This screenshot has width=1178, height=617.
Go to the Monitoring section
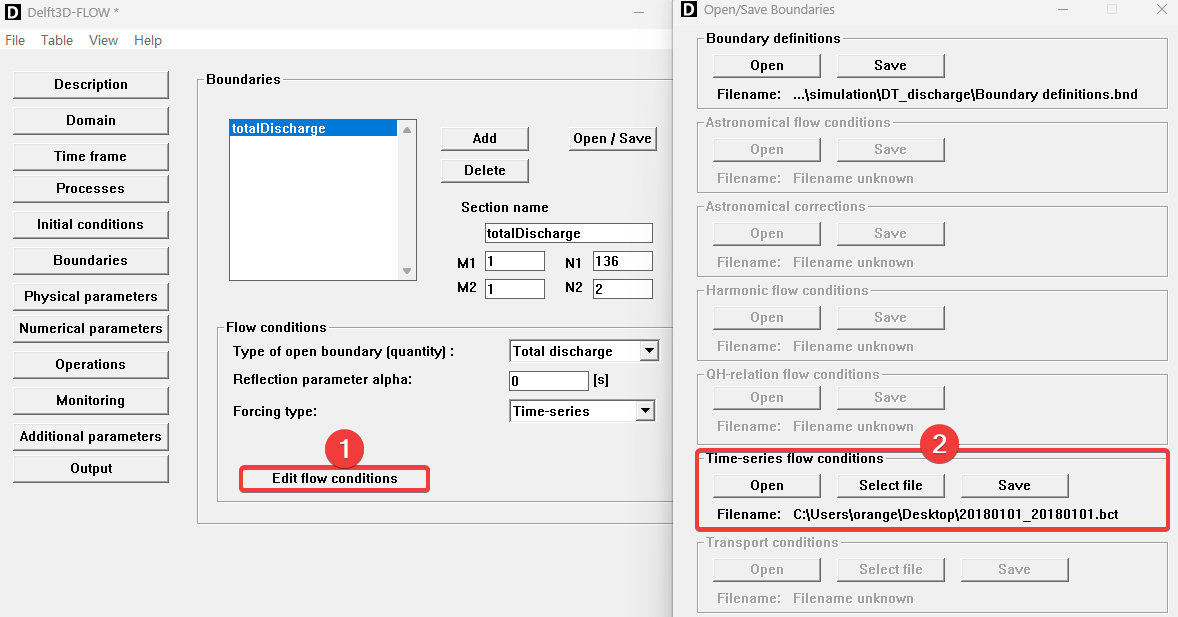[91, 401]
